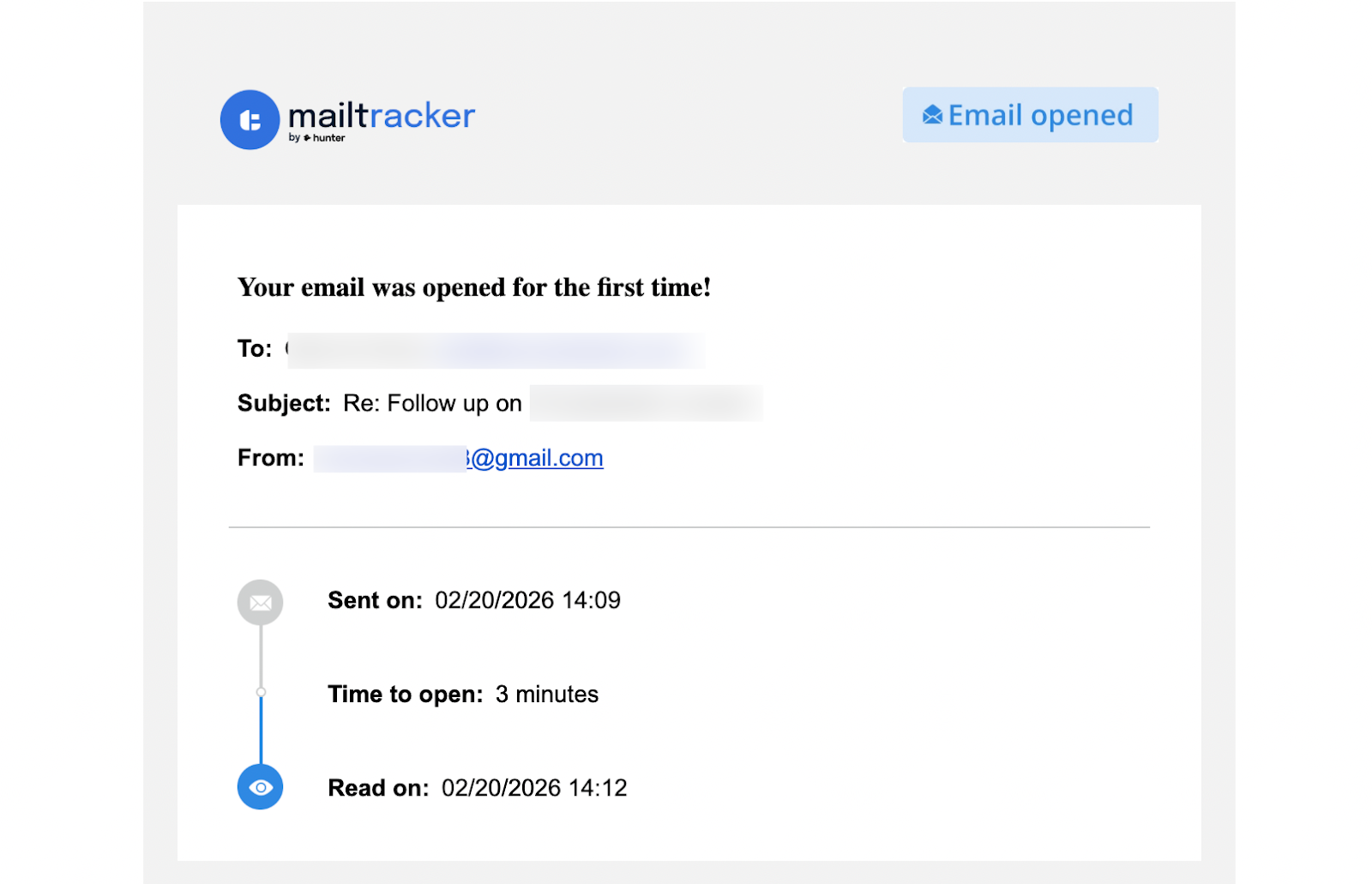Click the gray circle marking the sent event

click(260, 601)
